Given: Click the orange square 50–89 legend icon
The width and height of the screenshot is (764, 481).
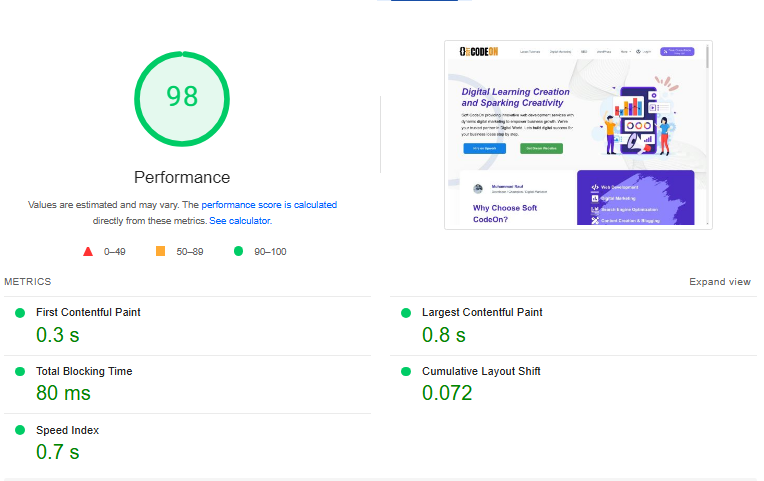Looking at the screenshot, I should [160, 251].
